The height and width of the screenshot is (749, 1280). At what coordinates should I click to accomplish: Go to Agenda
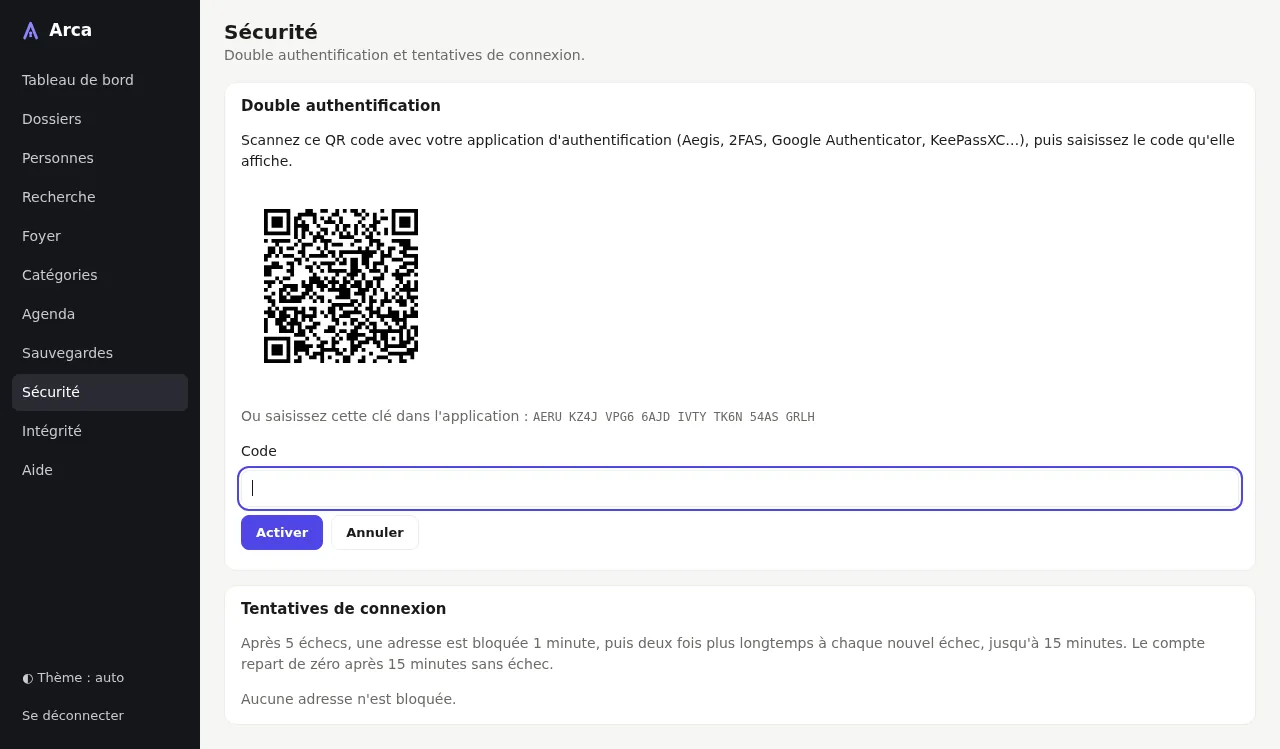(x=100, y=314)
